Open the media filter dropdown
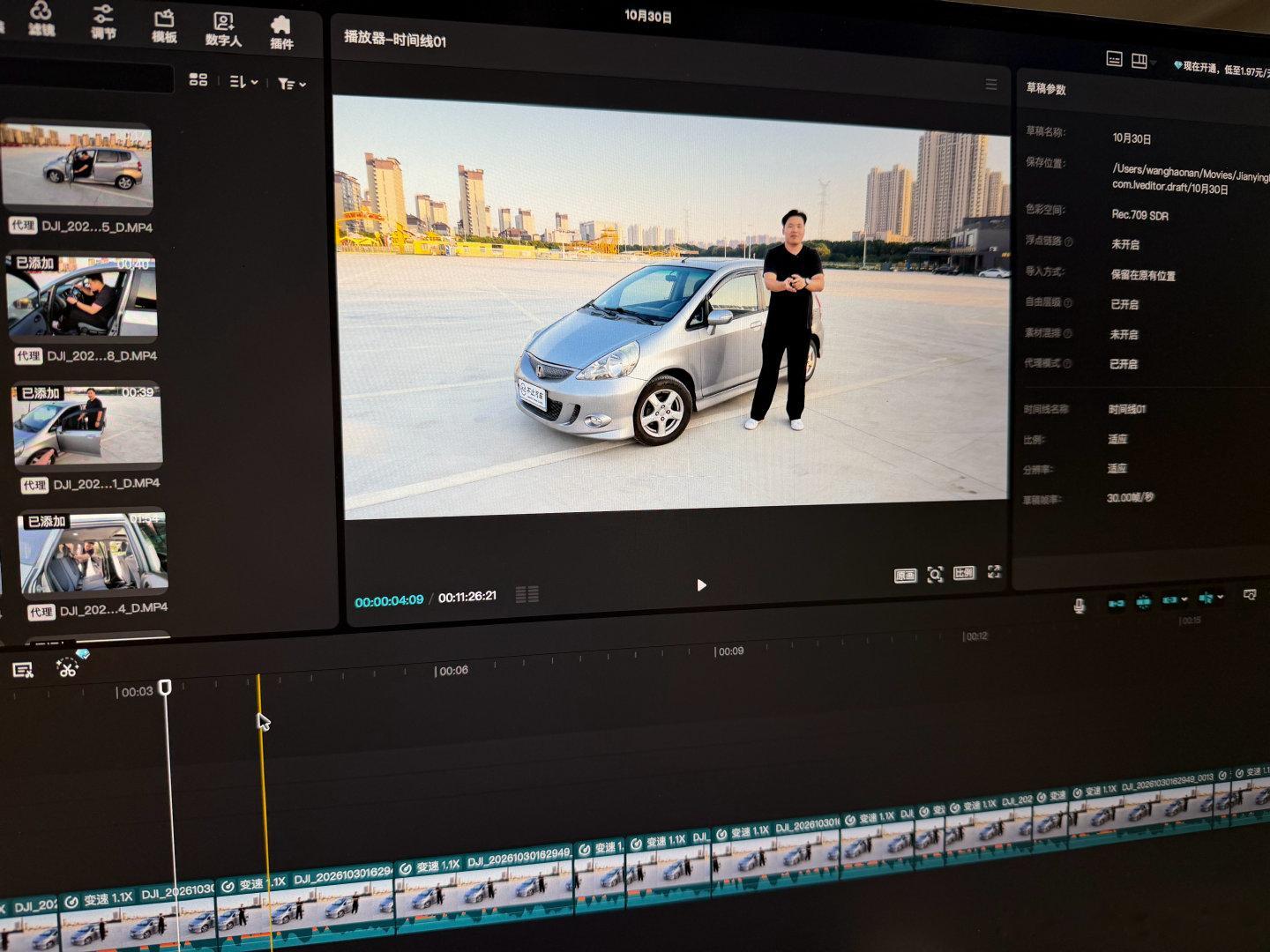This screenshot has height=952, width=1270. pos(292,84)
